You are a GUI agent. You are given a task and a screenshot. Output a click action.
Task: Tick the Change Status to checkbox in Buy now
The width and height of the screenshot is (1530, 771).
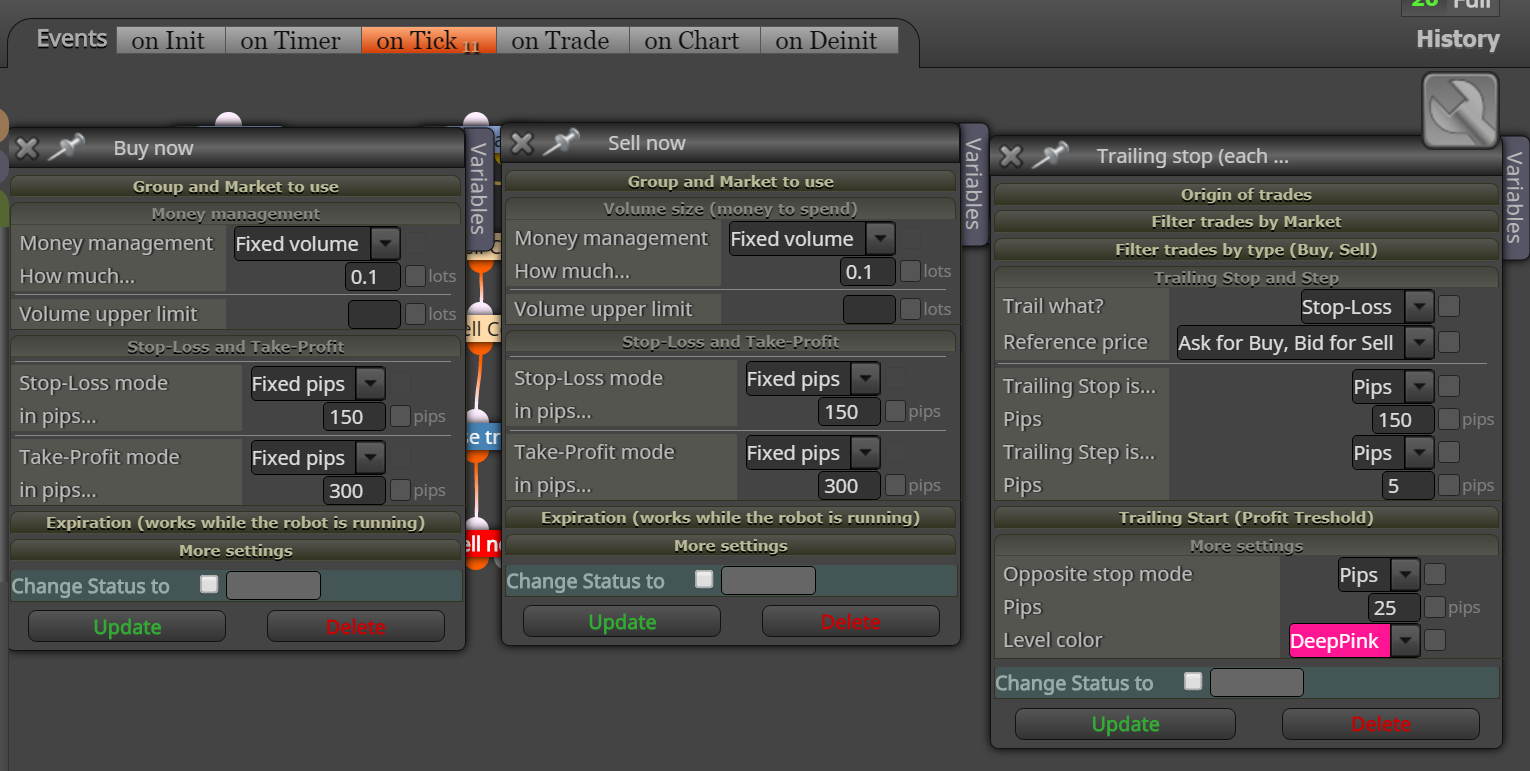pos(208,584)
